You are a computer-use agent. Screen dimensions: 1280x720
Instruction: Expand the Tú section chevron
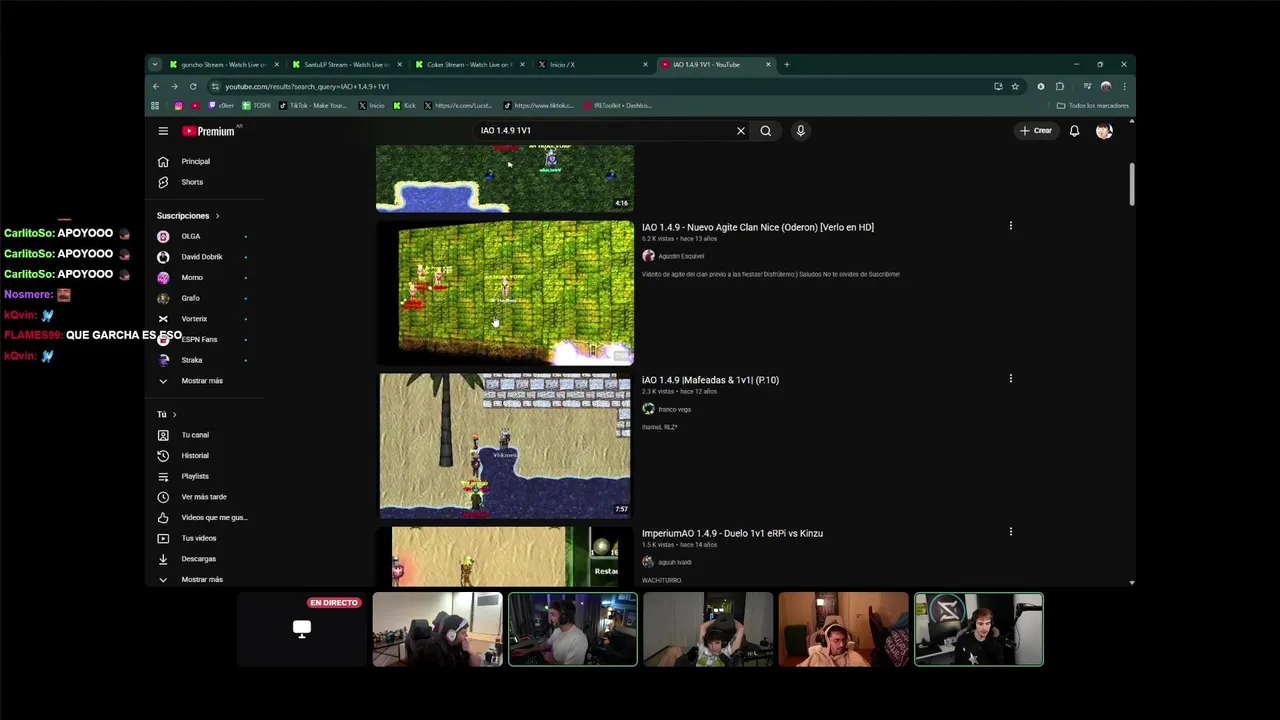pos(174,414)
